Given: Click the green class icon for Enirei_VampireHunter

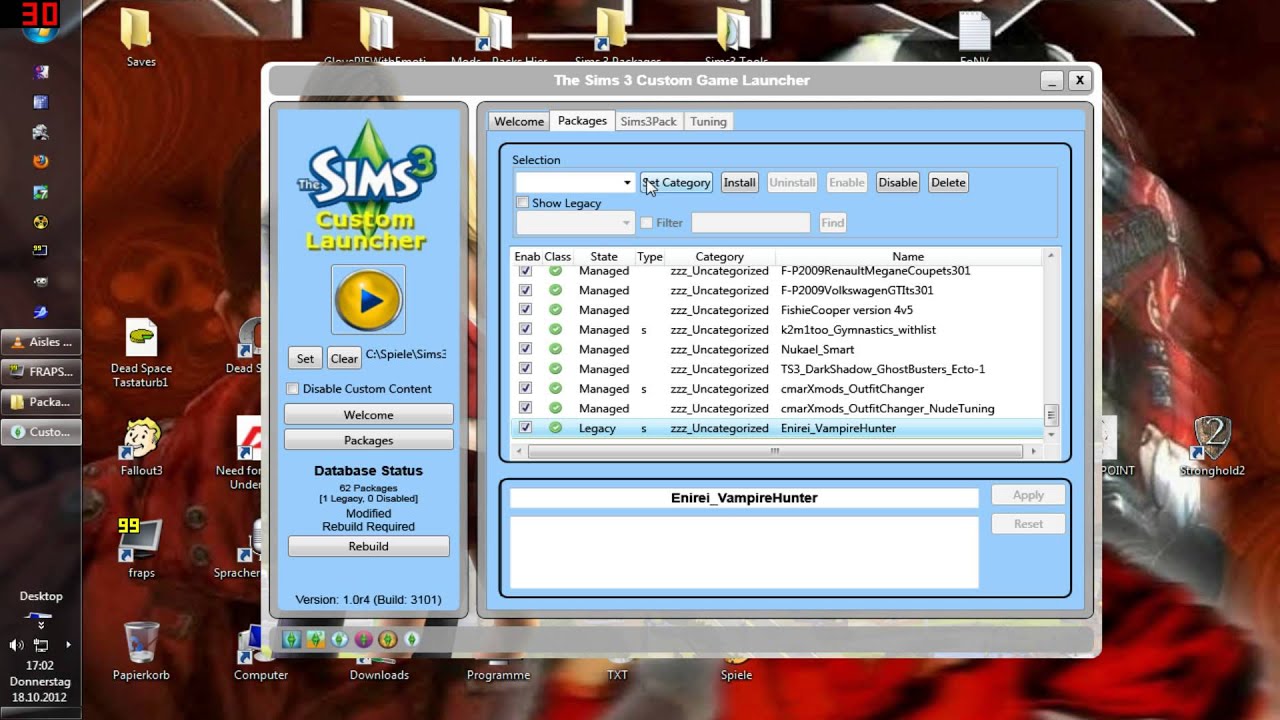Looking at the screenshot, I should pos(555,428).
